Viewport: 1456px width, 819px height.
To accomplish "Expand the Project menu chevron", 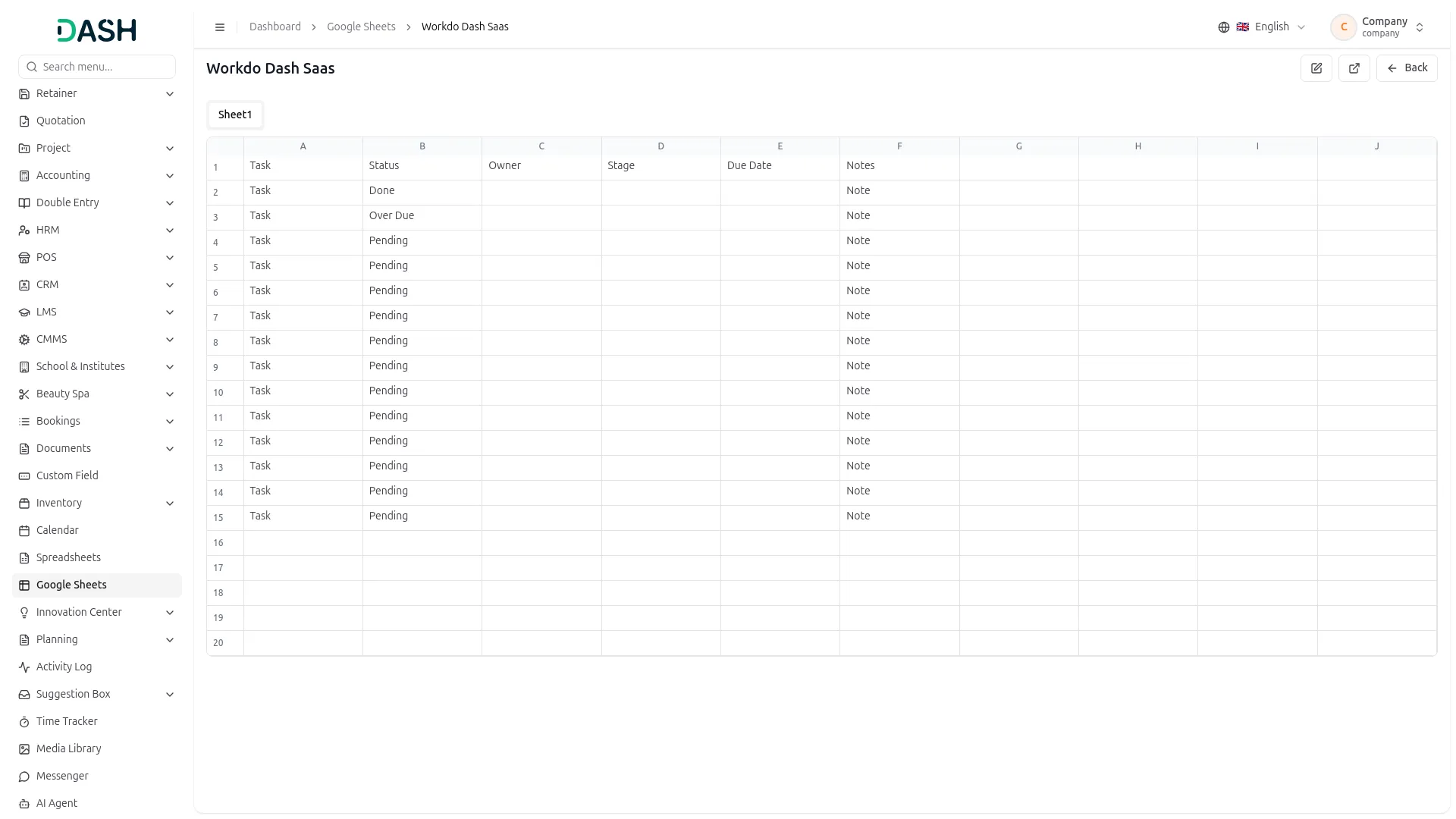I will 170,149.
